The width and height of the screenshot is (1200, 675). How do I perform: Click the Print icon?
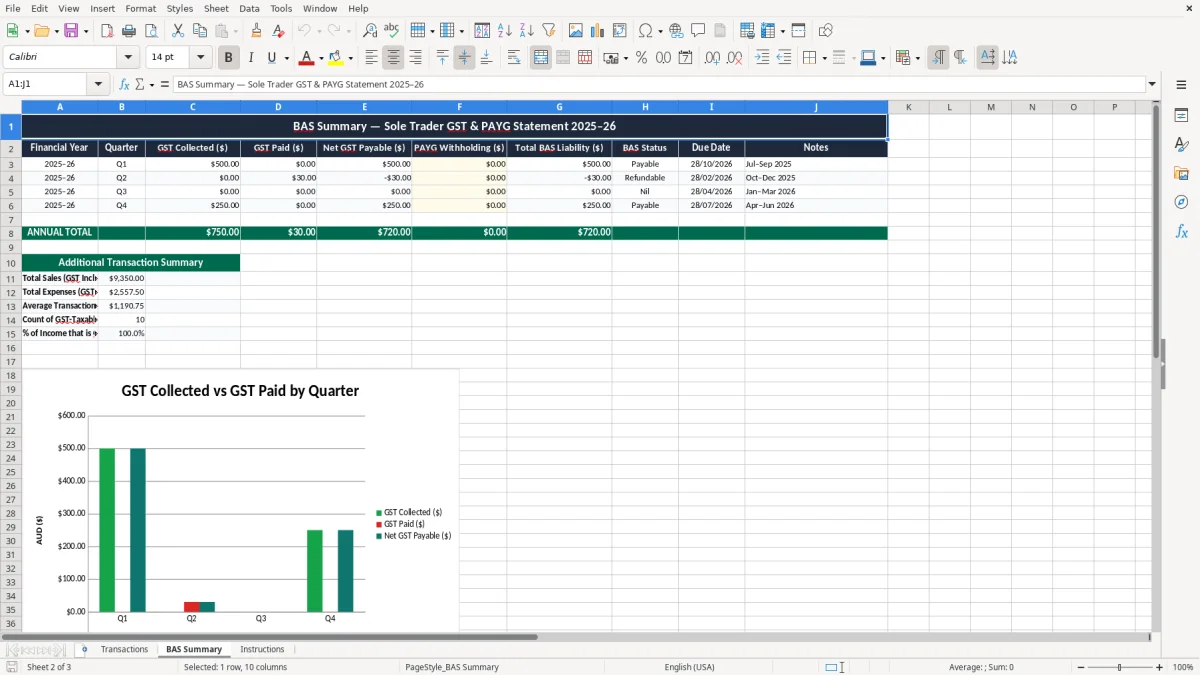pos(128,30)
